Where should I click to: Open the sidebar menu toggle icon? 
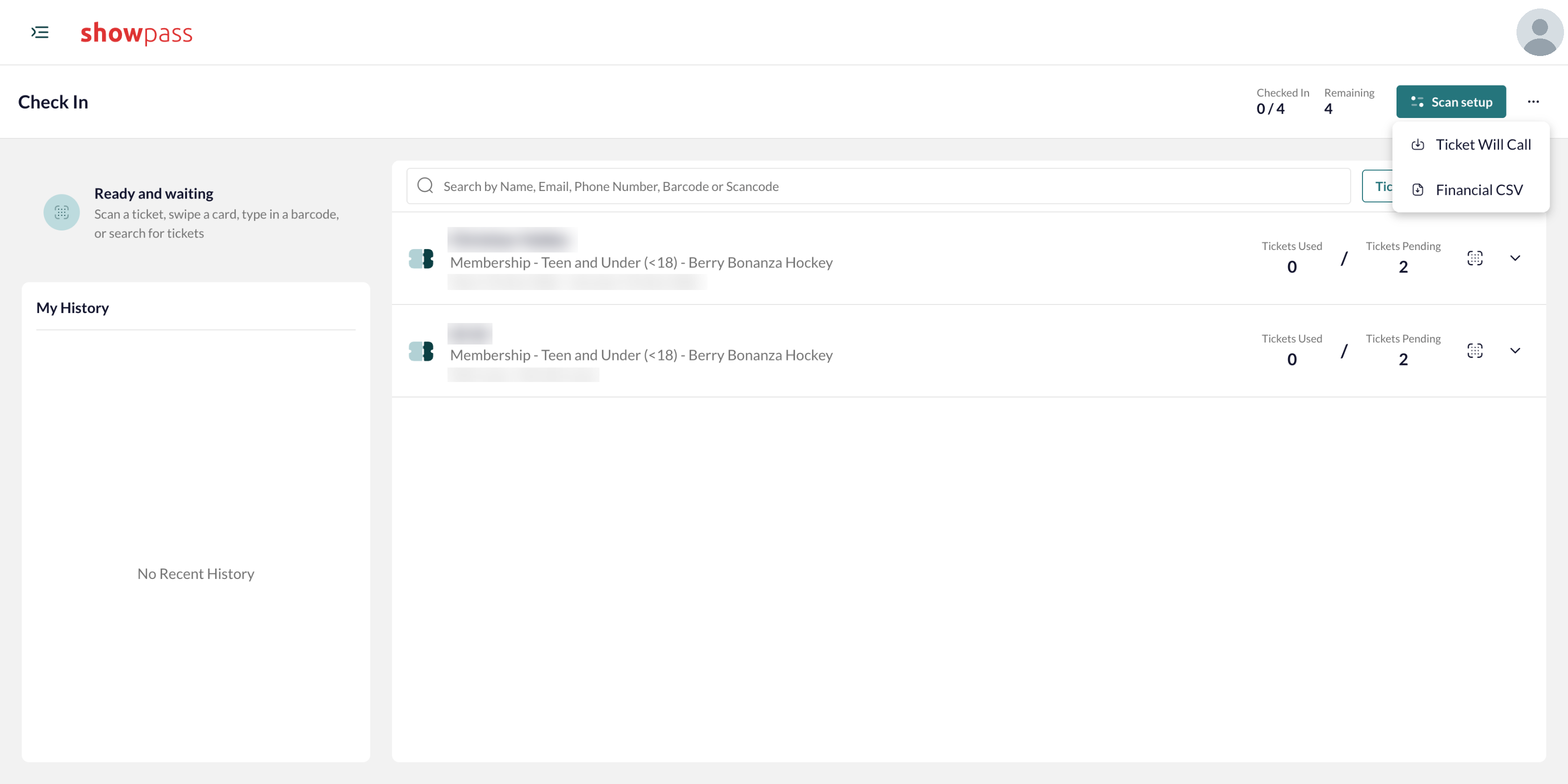click(40, 32)
